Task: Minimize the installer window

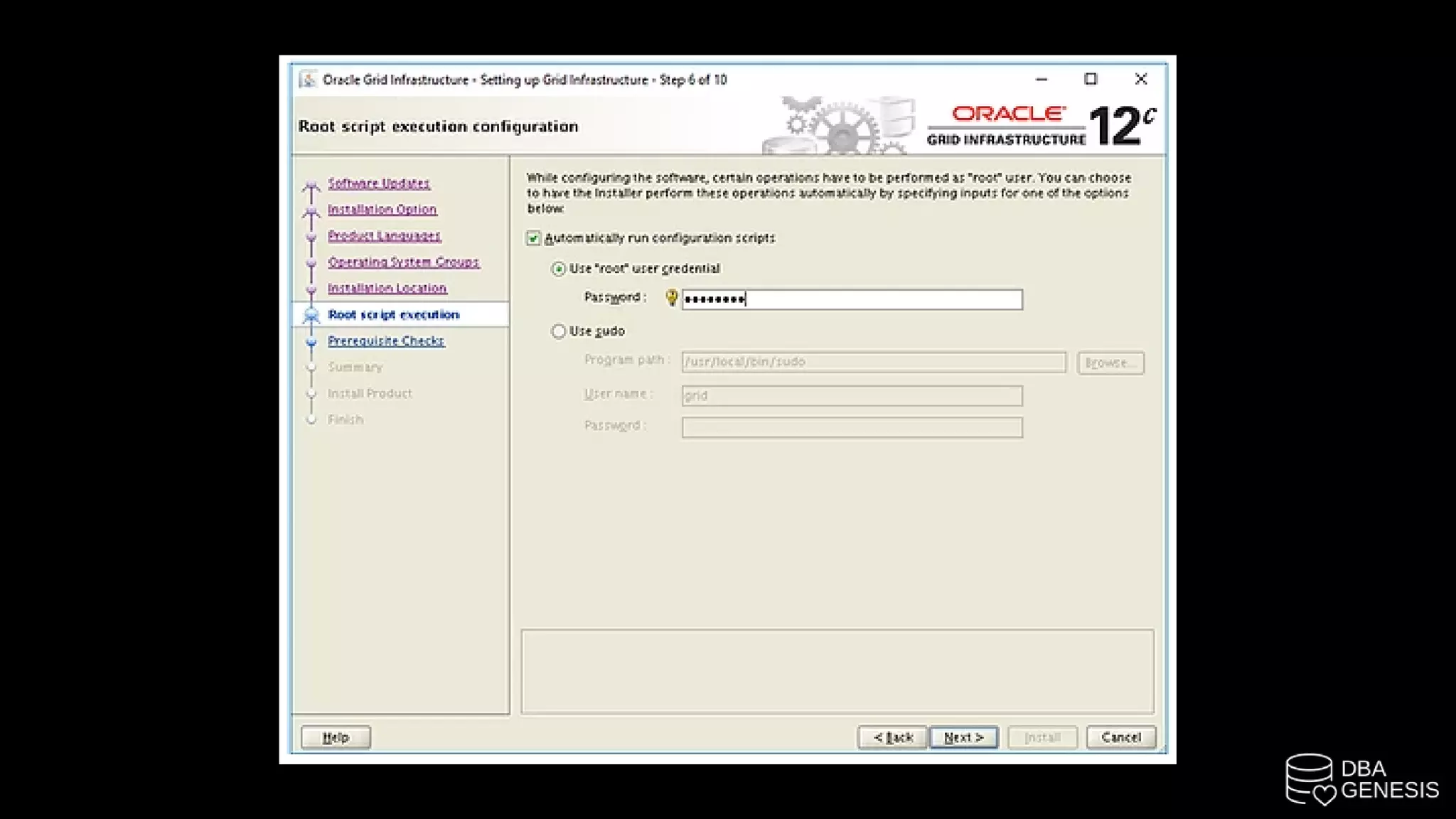Action: tap(1042, 79)
